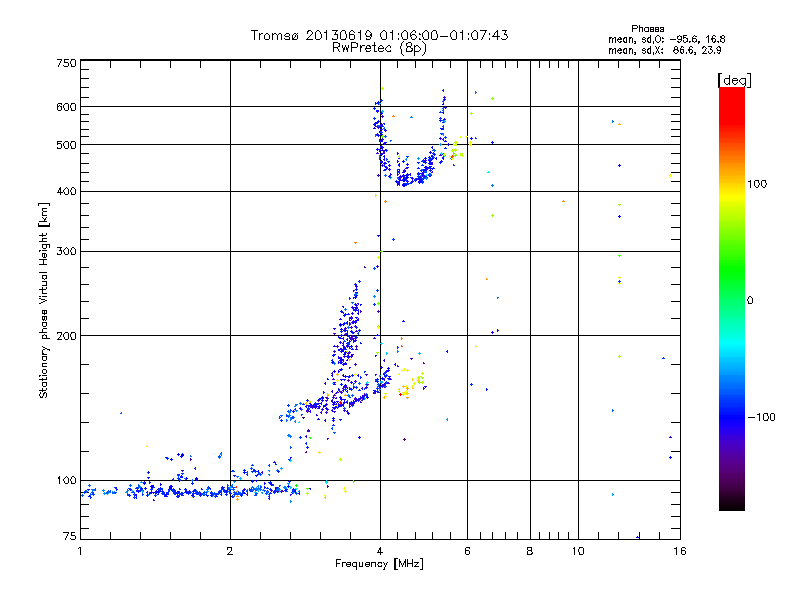Click the y-axis tick label '750'
The width and height of the screenshot is (800, 600).
(66, 63)
